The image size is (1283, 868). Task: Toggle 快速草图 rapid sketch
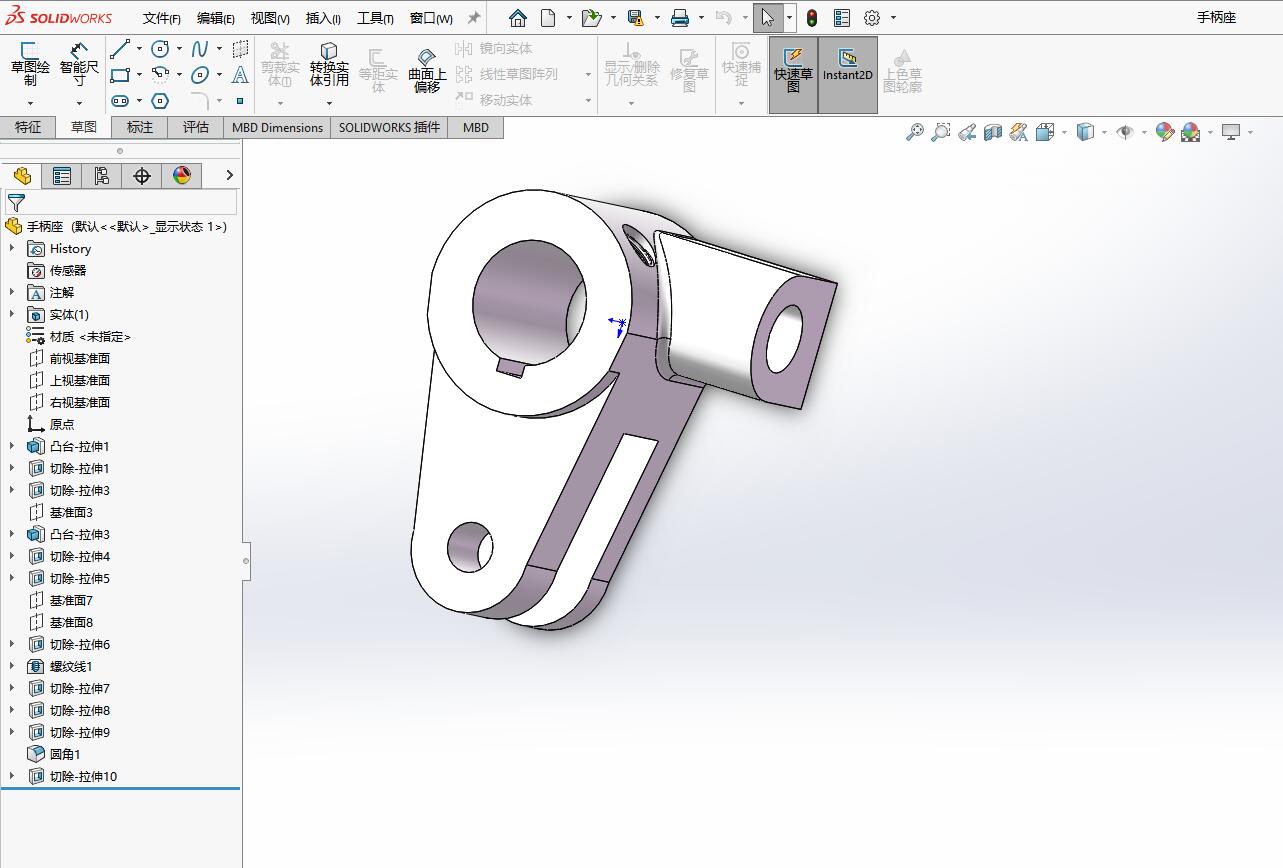point(793,75)
